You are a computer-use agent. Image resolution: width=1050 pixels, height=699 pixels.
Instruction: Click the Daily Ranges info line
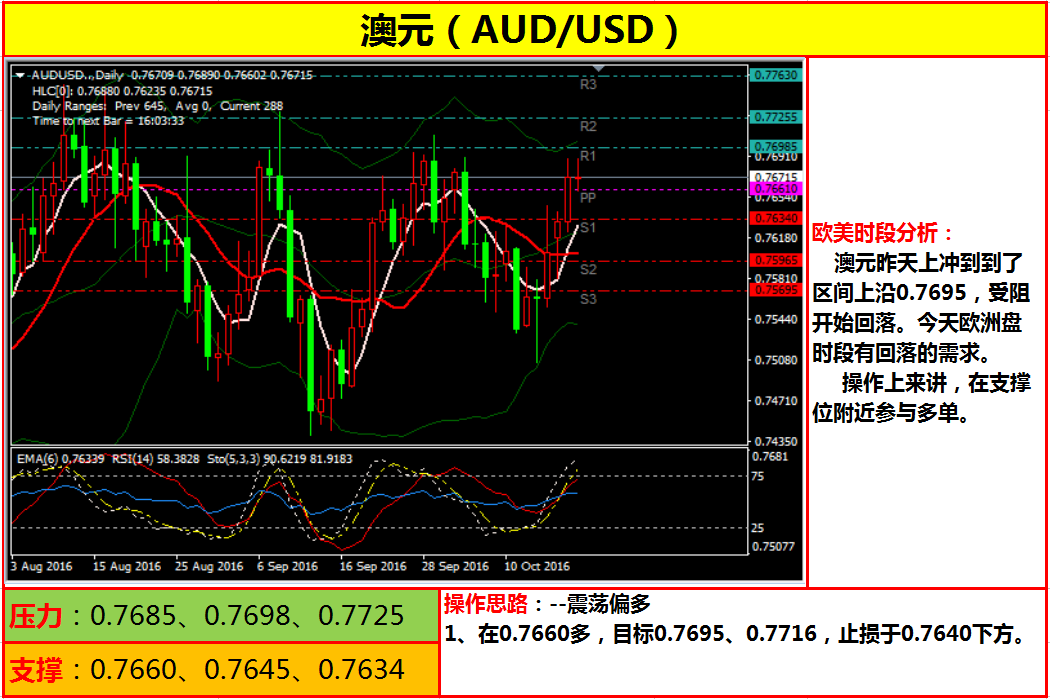(157, 106)
